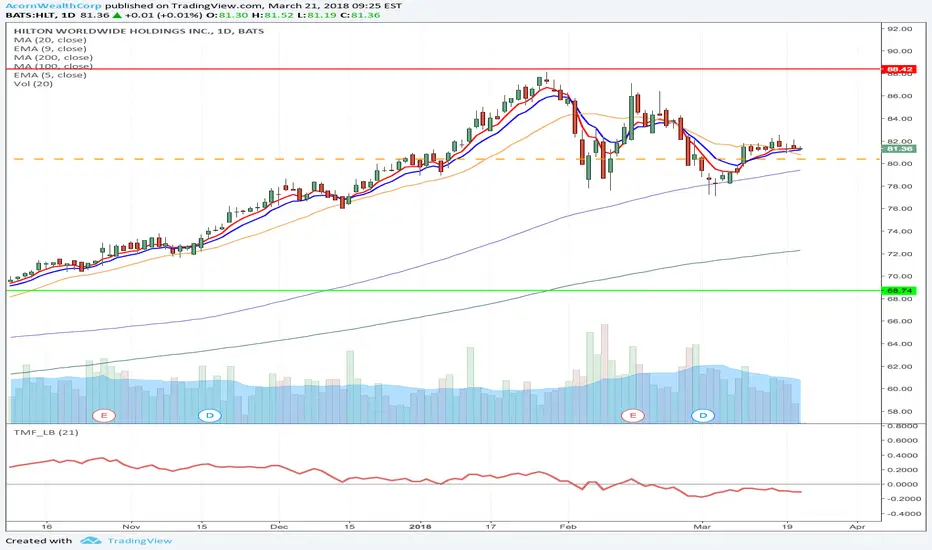Select the EMA (5, close) indicator label

pos(50,75)
